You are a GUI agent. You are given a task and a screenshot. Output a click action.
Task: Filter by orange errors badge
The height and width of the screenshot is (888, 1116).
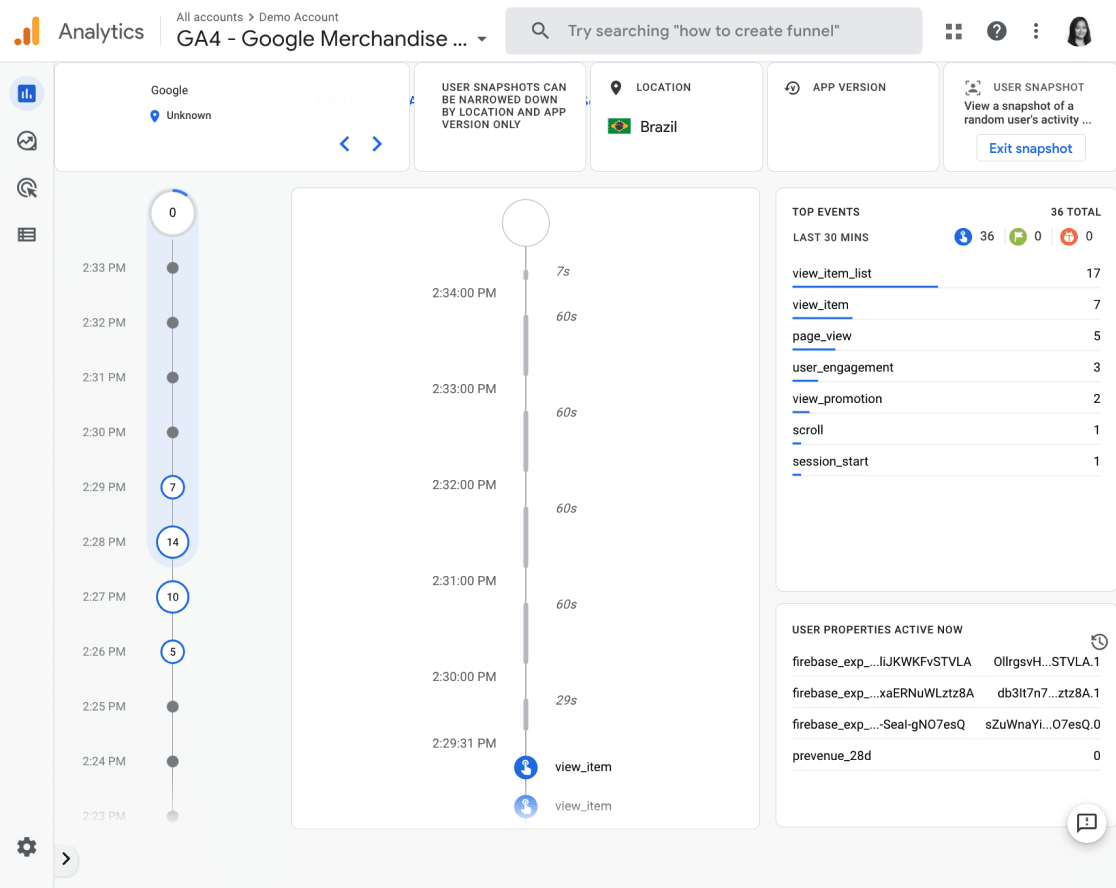[1069, 237]
